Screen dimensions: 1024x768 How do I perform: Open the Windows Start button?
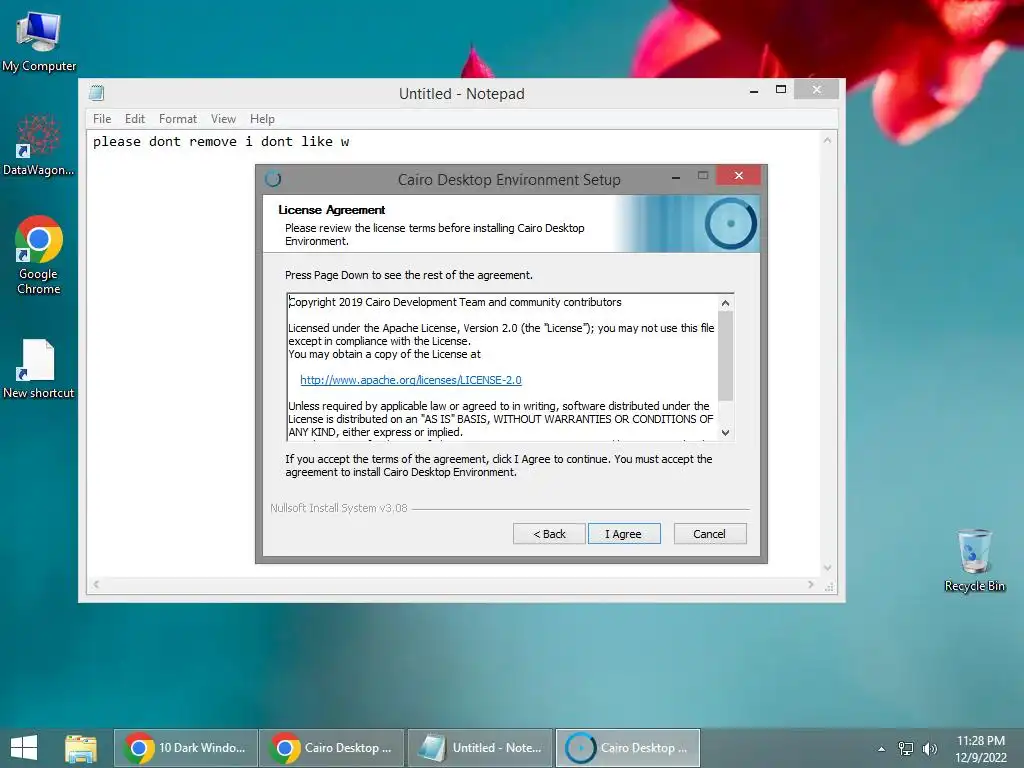coord(24,748)
